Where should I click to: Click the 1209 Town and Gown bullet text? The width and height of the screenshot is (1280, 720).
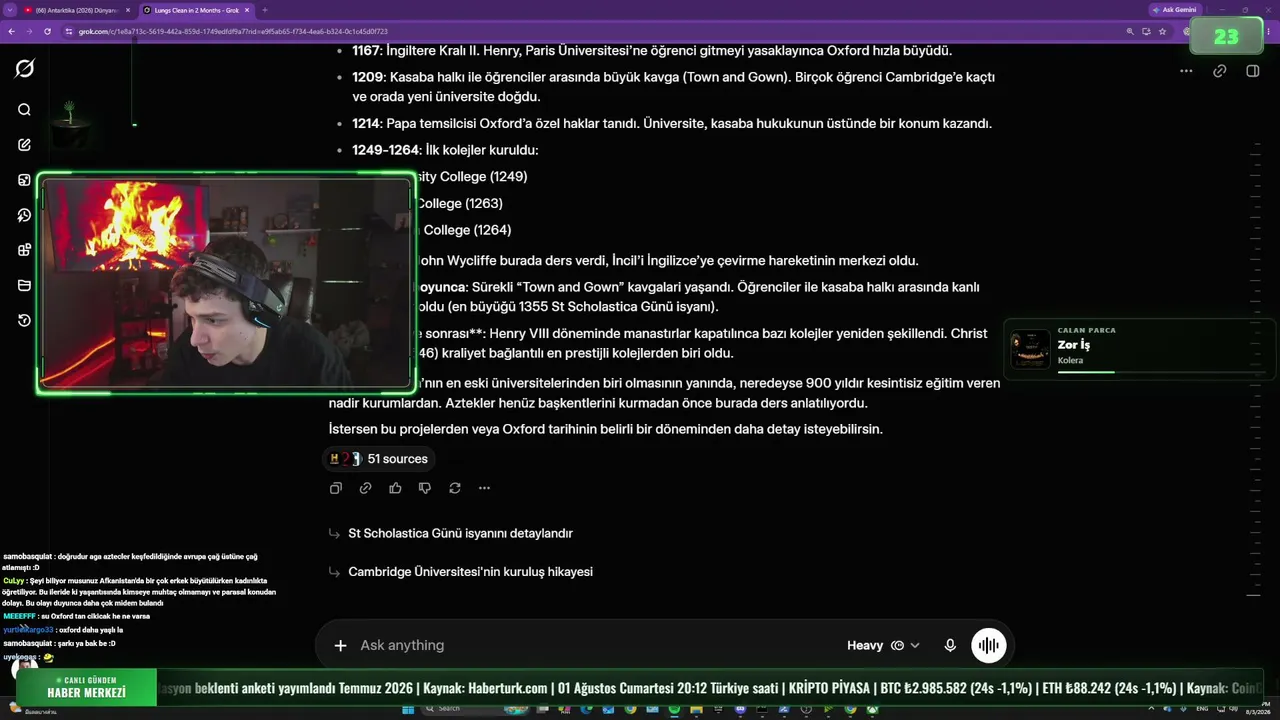673,87
